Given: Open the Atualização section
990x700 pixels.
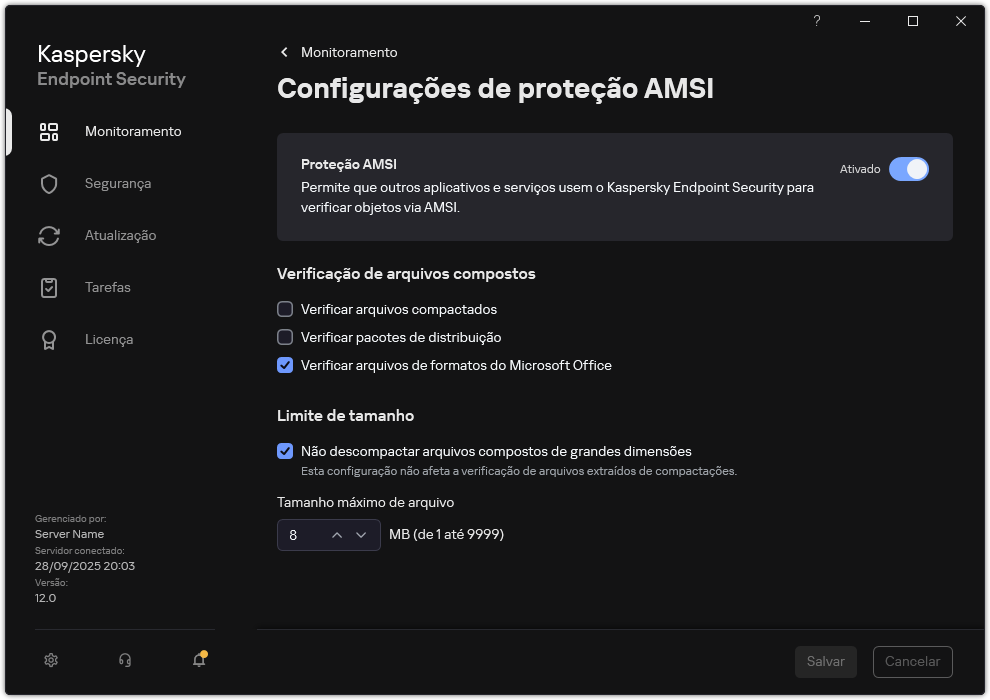Looking at the screenshot, I should (x=121, y=235).
